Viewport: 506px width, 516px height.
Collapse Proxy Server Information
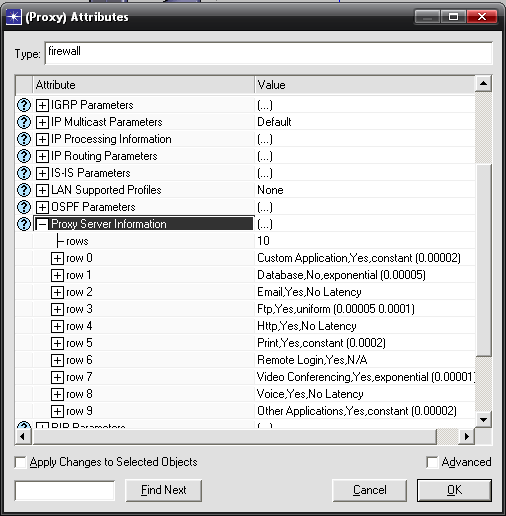[42, 224]
